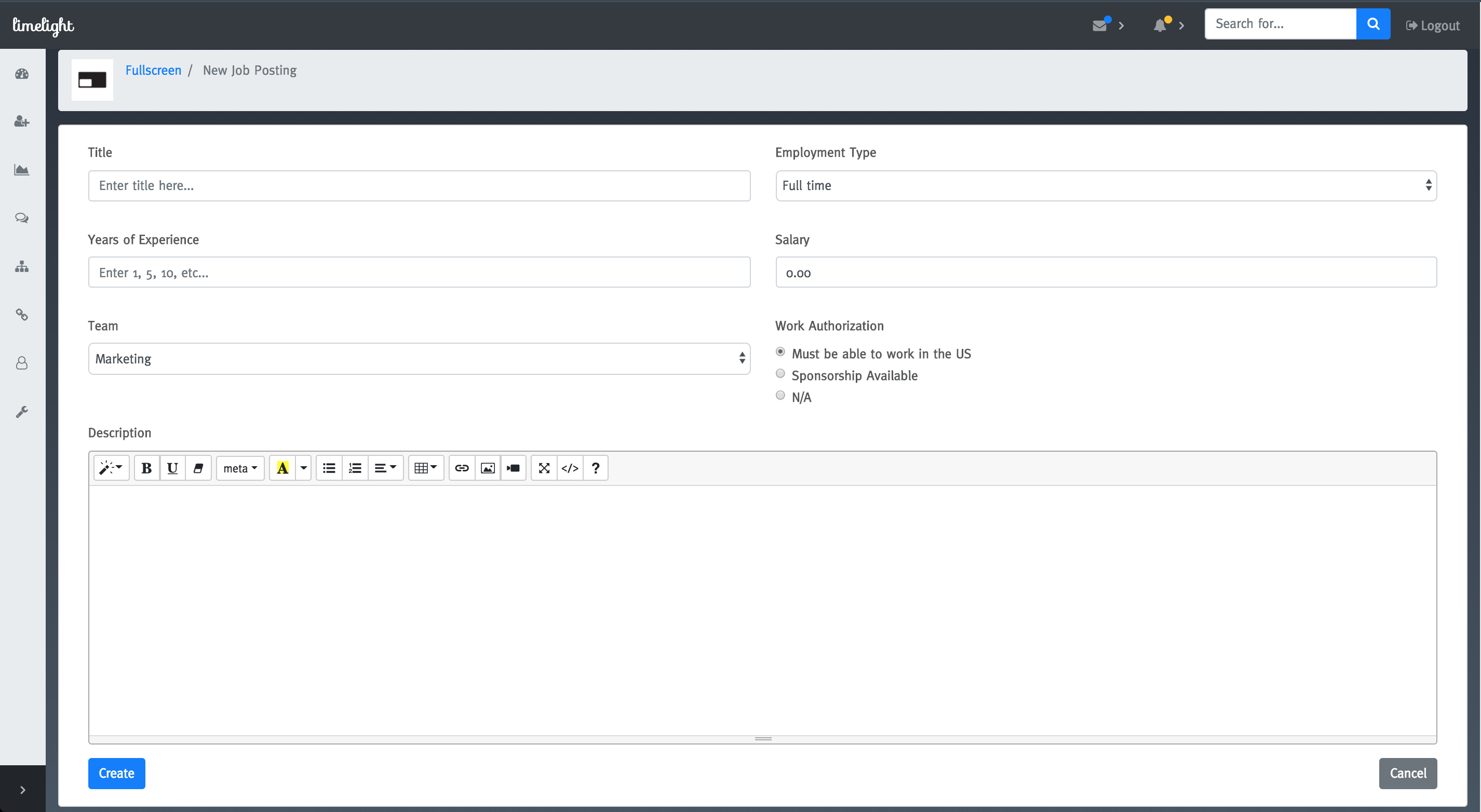Open the messages envelope icon

pyautogui.click(x=1100, y=25)
